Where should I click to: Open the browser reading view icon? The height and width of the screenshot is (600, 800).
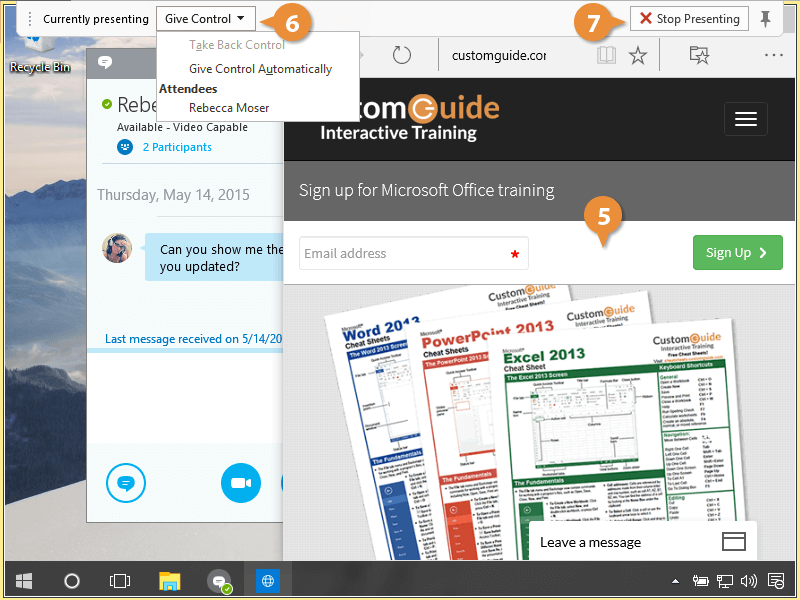point(607,56)
